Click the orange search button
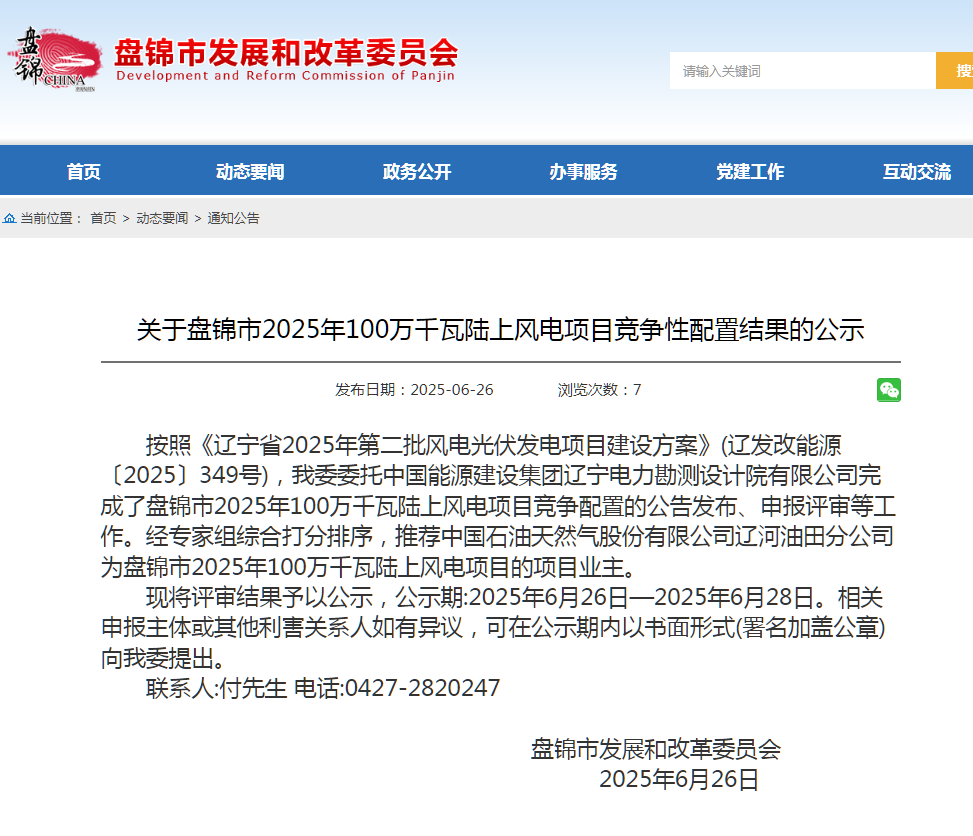 [957, 71]
